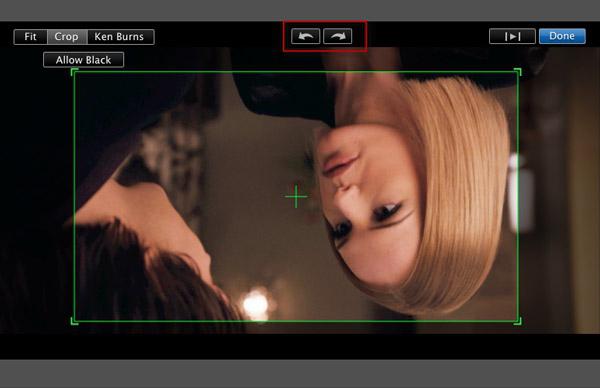600x388 pixels.
Task: Play the clip preview
Action: tap(512, 36)
